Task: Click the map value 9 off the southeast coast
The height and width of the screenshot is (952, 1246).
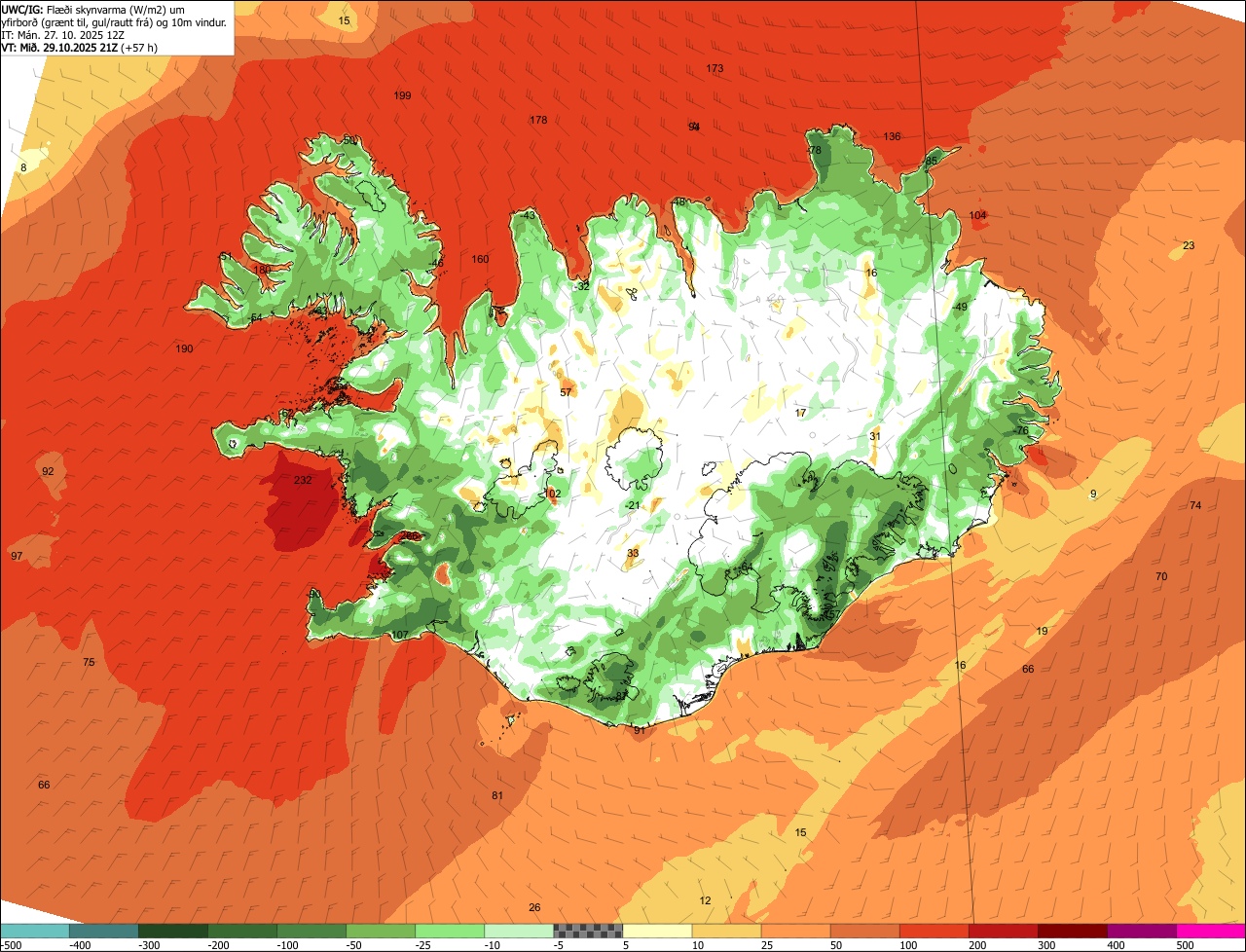Action: point(1093,494)
